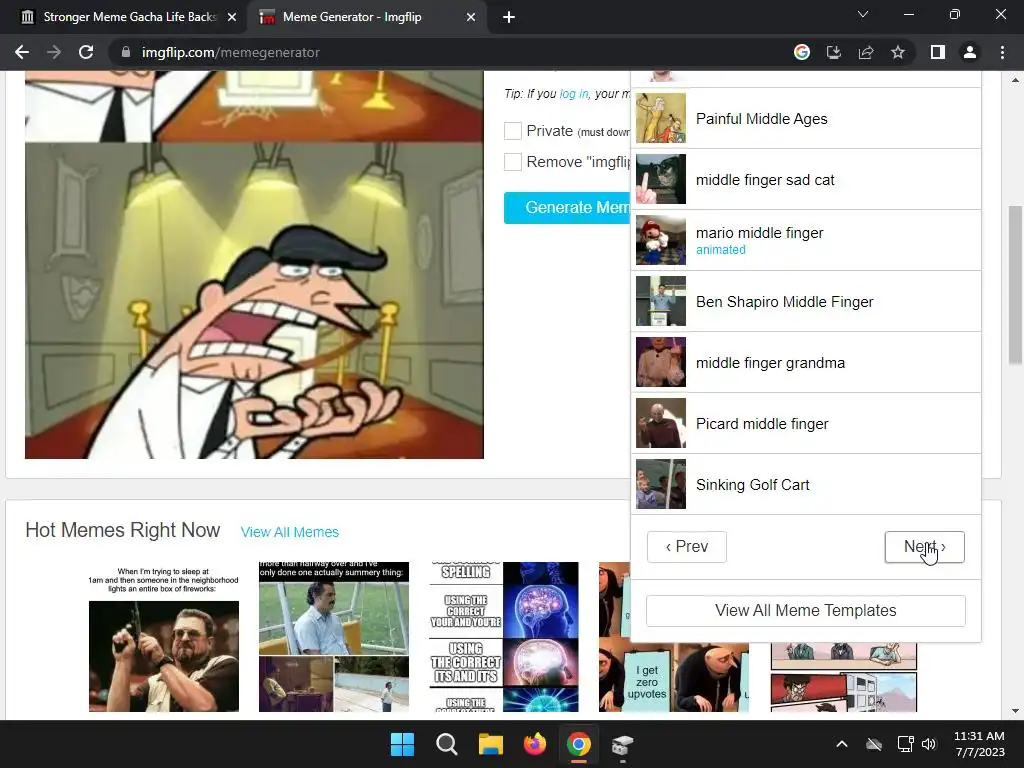Click the Picard middle finger thumbnail
The width and height of the screenshot is (1024, 768).
click(x=661, y=423)
